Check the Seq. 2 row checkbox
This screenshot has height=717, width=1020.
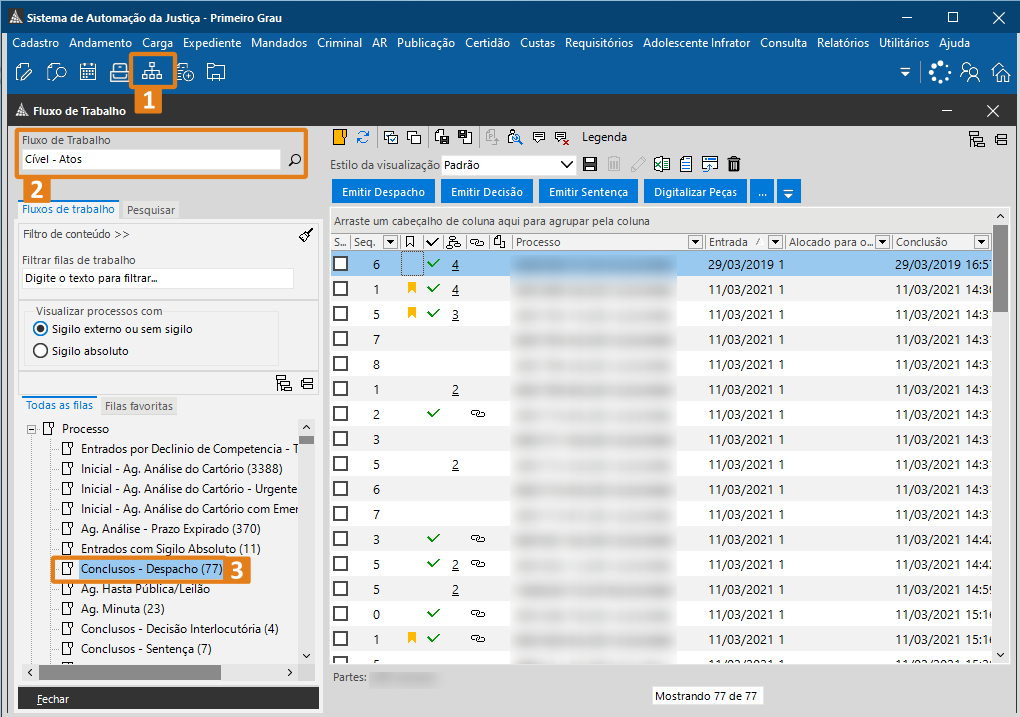(x=340, y=414)
